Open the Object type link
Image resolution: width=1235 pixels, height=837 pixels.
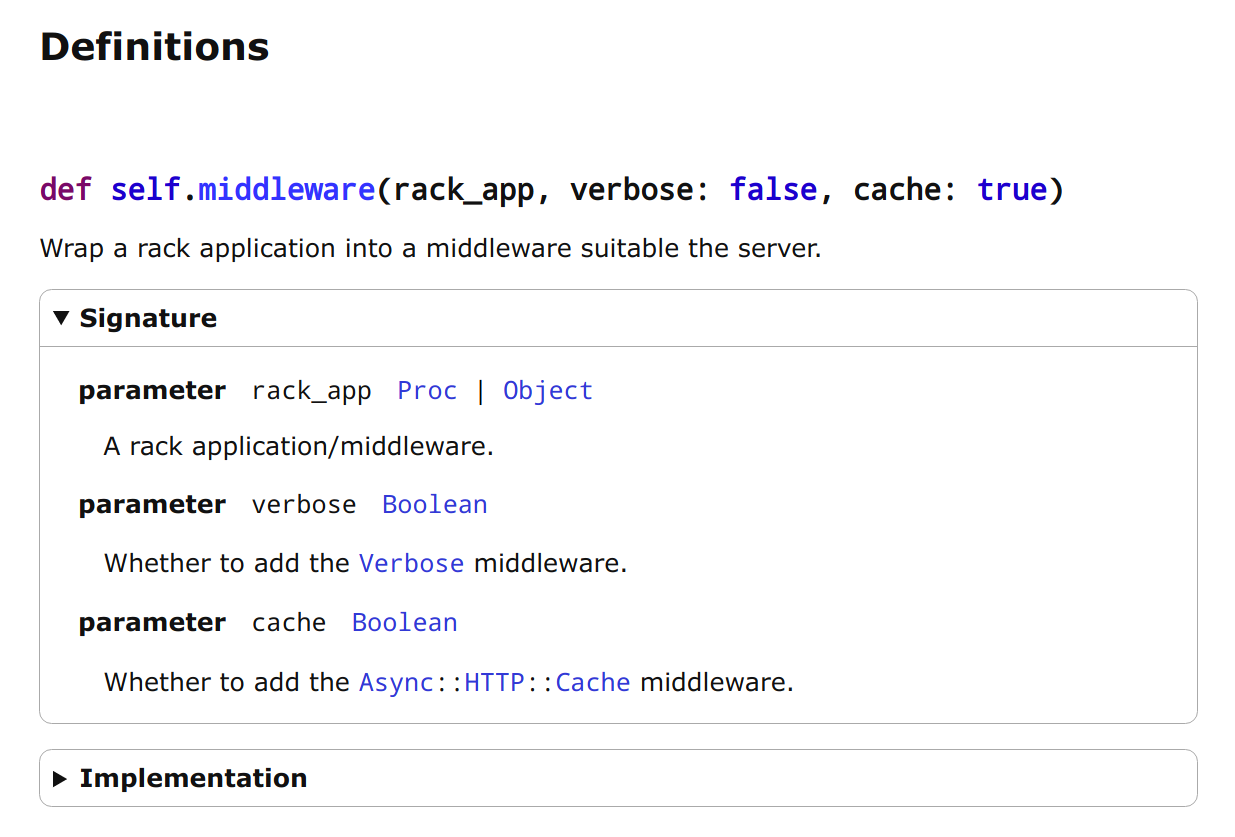pos(548,391)
